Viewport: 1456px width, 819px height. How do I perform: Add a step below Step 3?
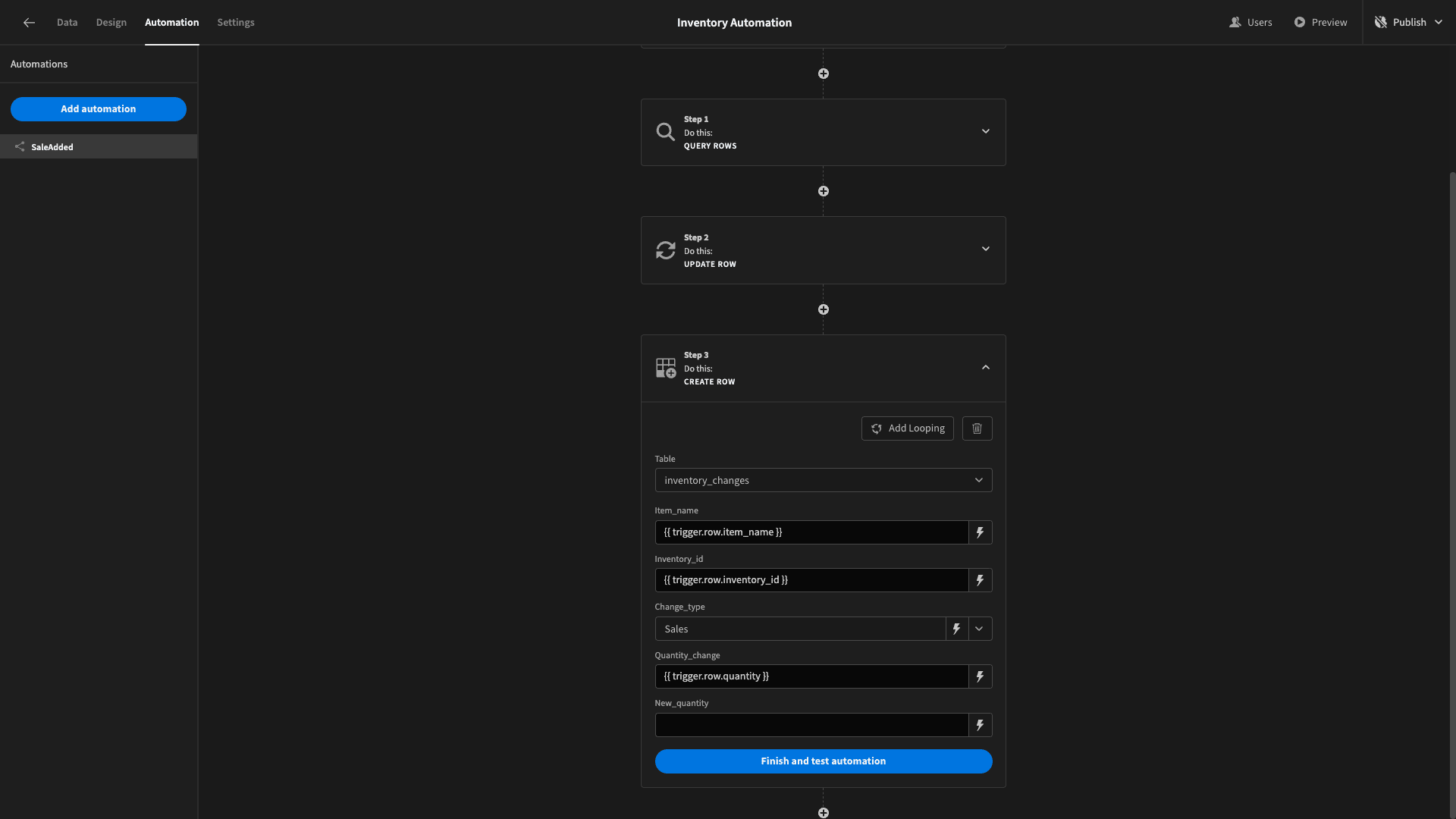coord(824,813)
